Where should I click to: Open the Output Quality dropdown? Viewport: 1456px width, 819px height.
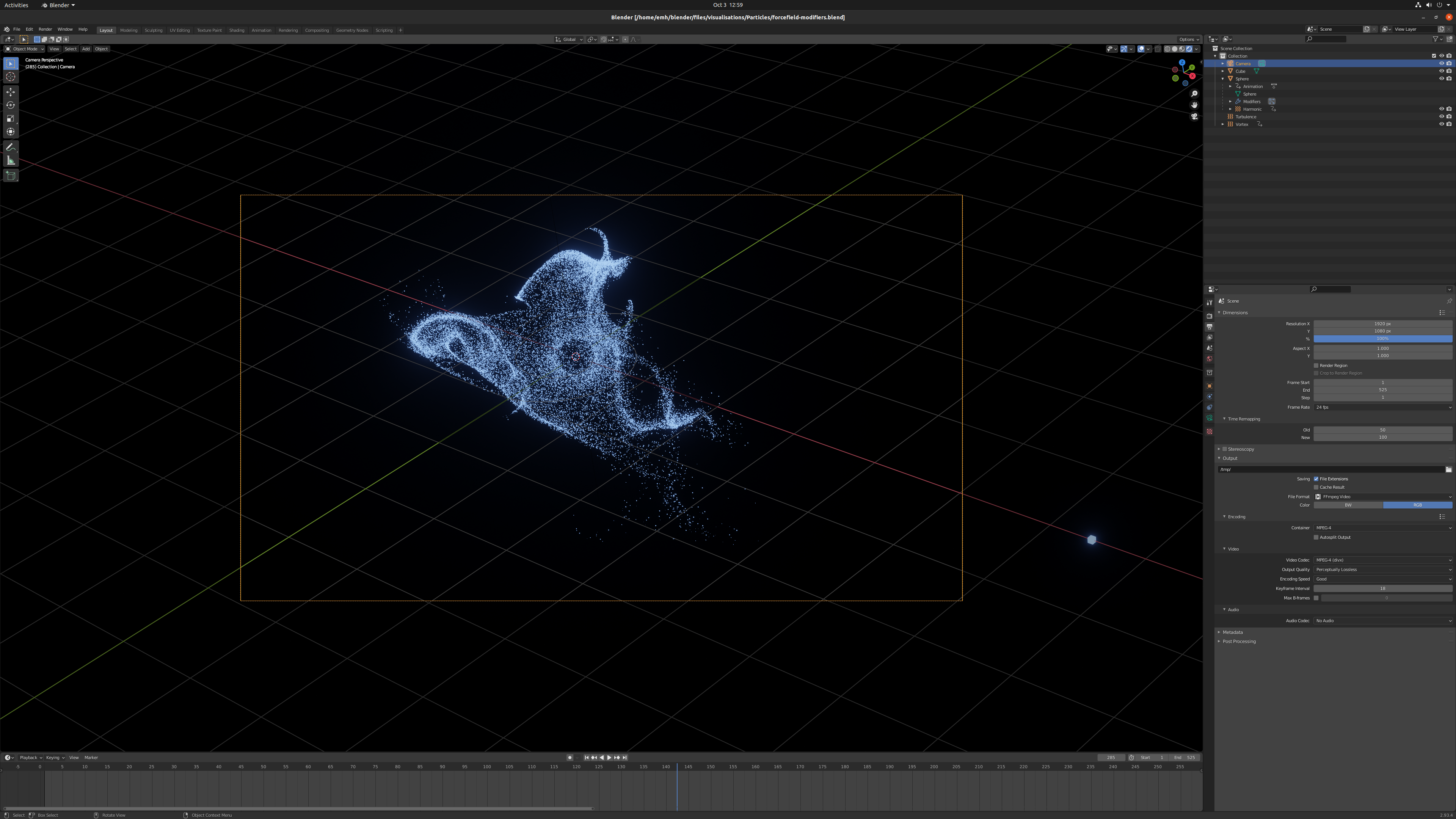click(x=1382, y=570)
